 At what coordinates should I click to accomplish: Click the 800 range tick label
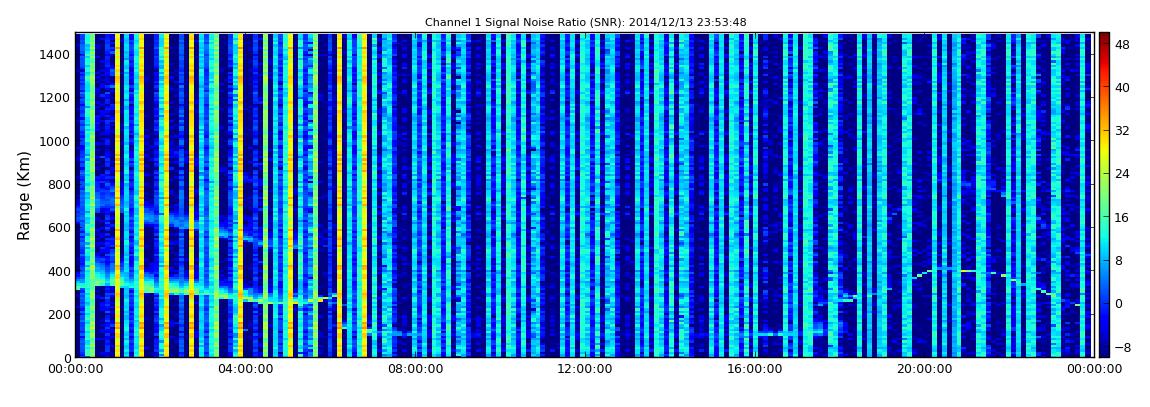[x=59, y=184]
